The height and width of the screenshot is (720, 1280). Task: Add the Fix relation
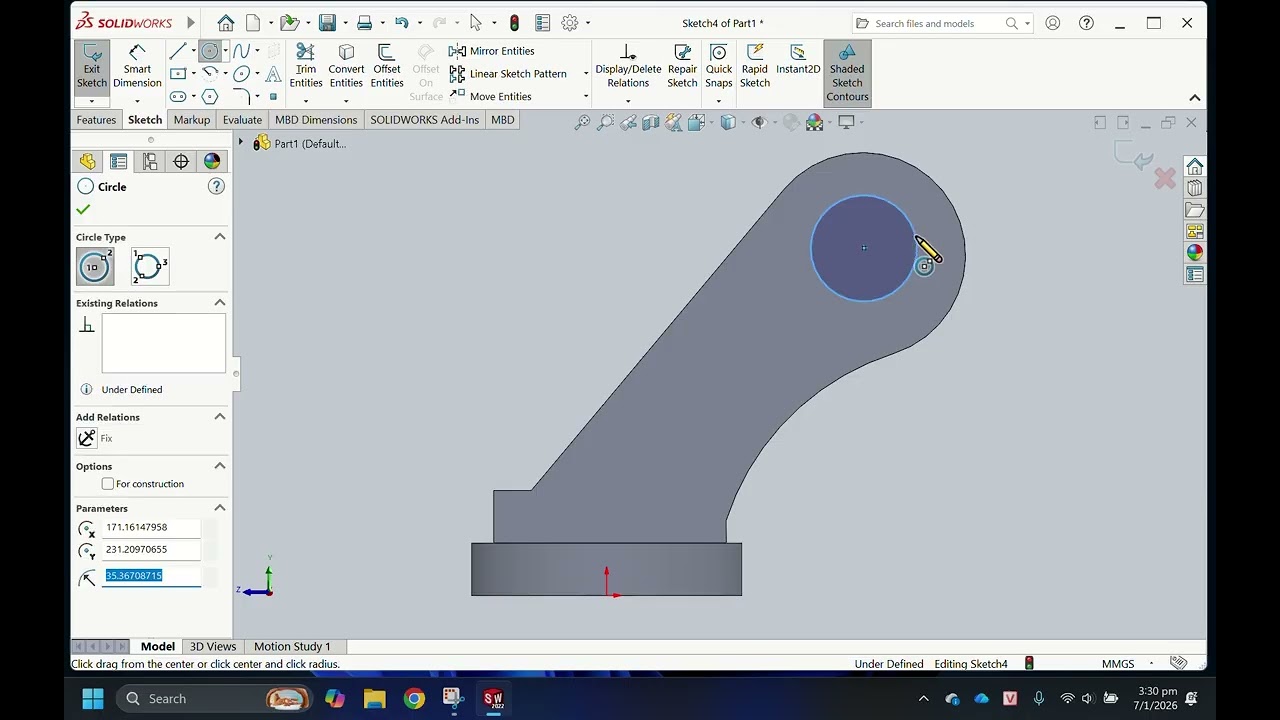87,438
